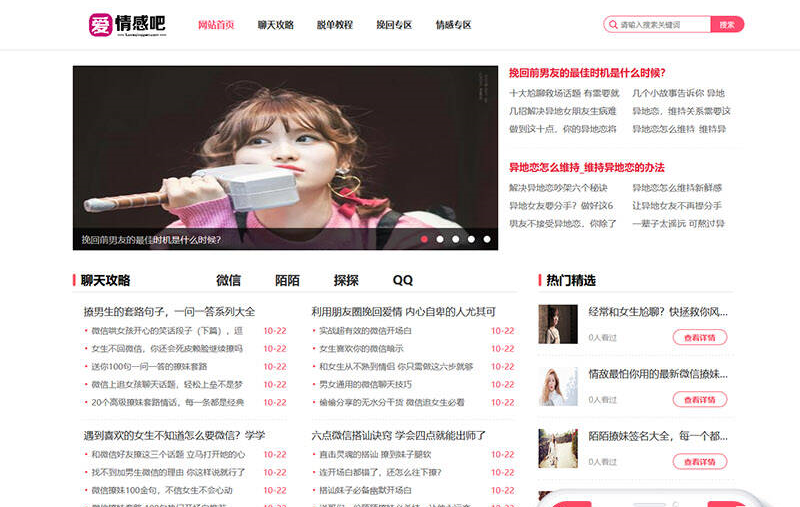Image resolution: width=800 pixels, height=507 pixels.
Task: Switch to the QQ tab
Action: pyautogui.click(x=403, y=280)
